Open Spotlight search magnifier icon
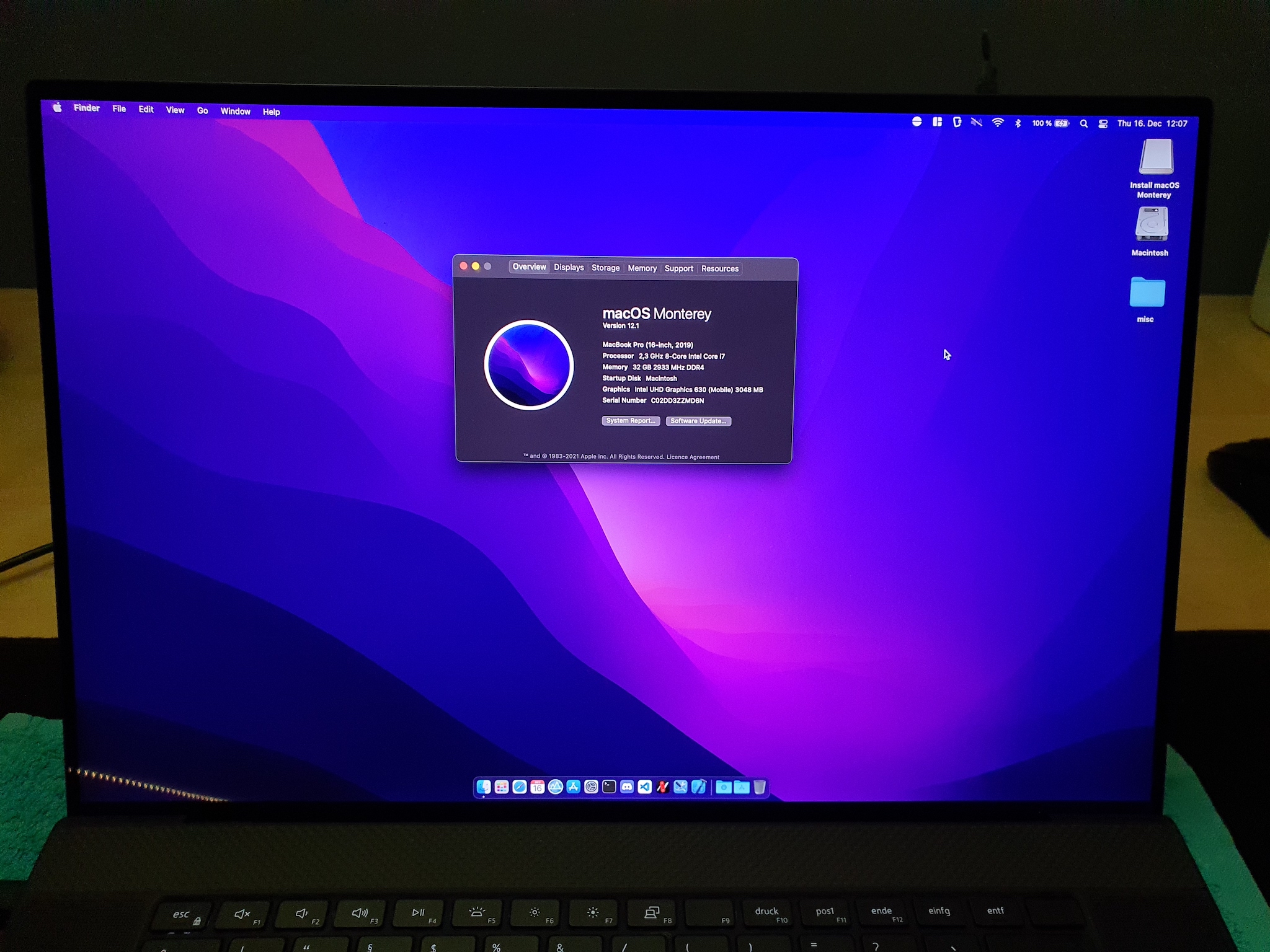1270x952 pixels. click(x=1083, y=124)
